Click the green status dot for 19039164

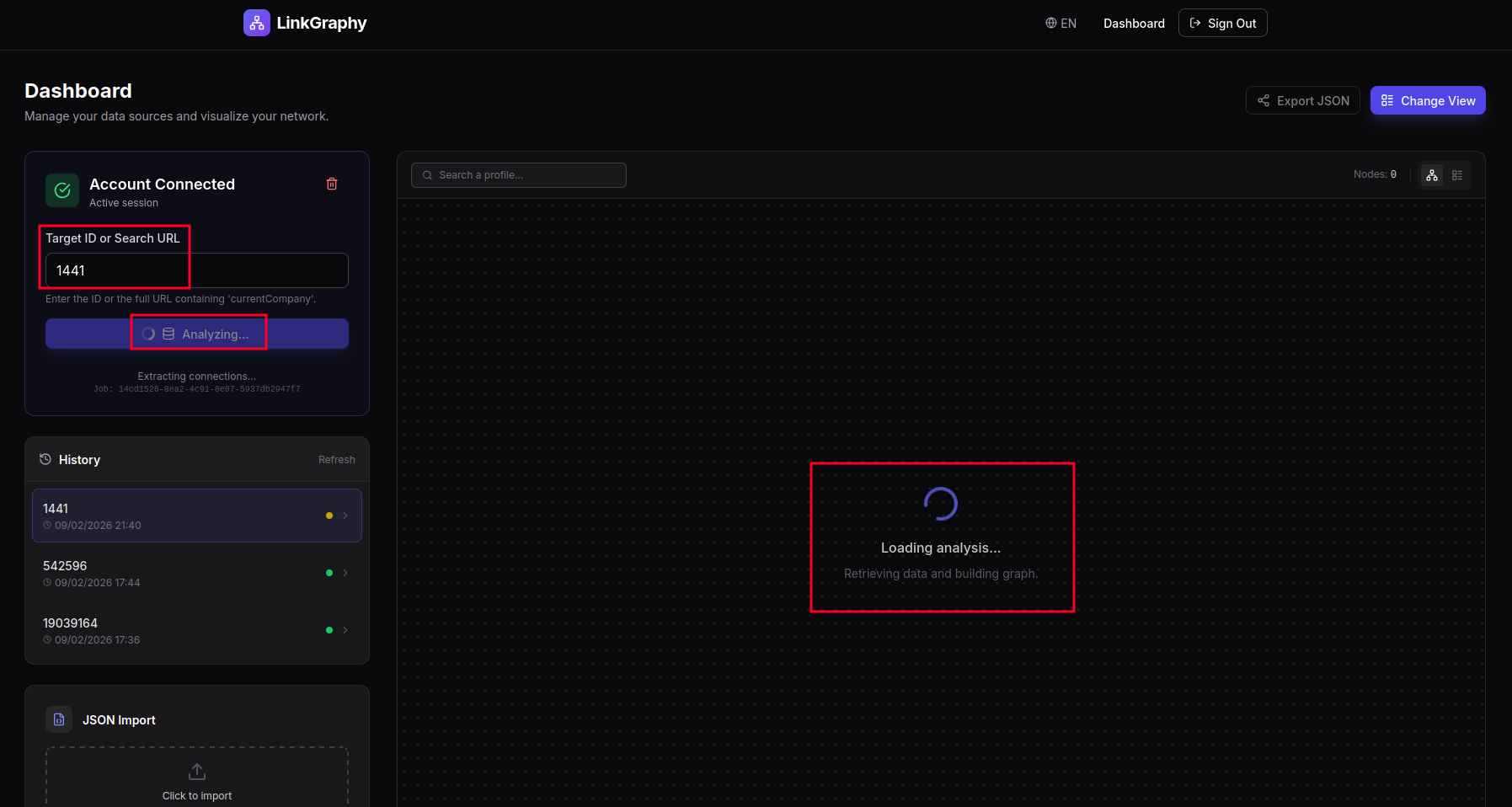[x=329, y=630]
